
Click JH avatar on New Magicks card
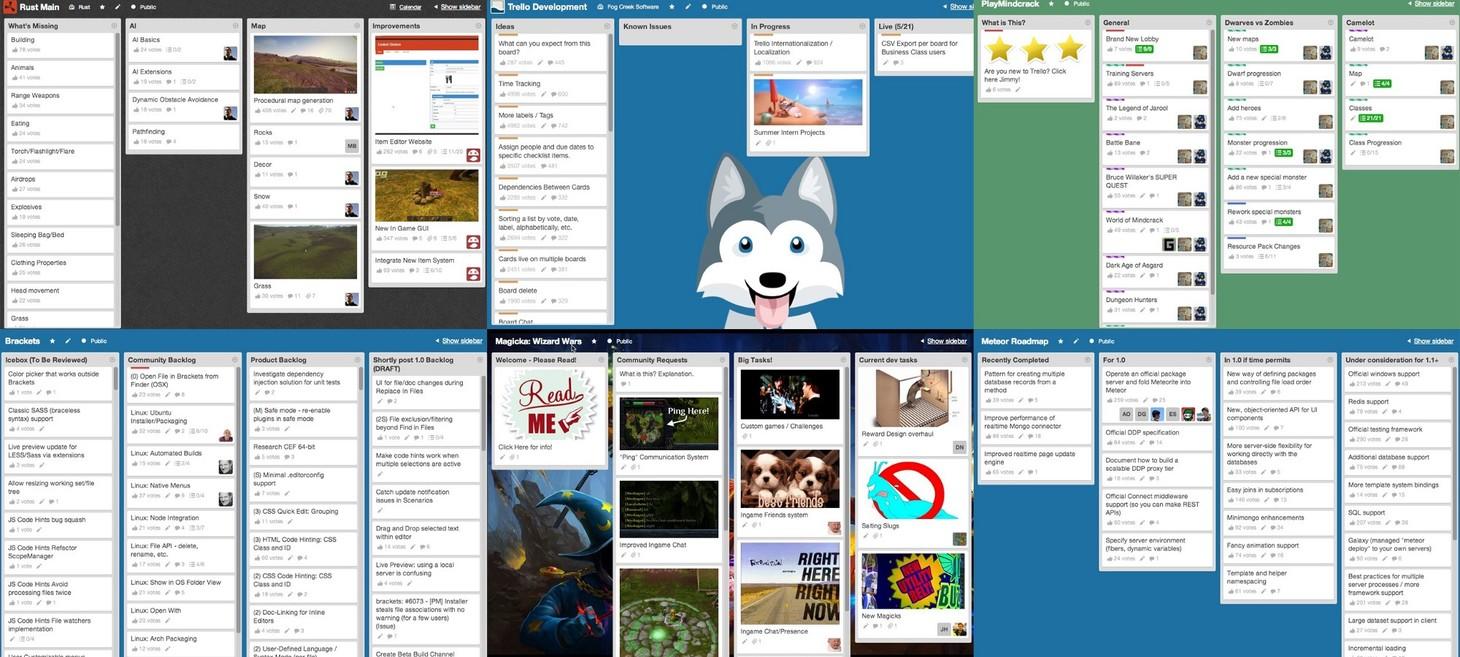click(943, 629)
